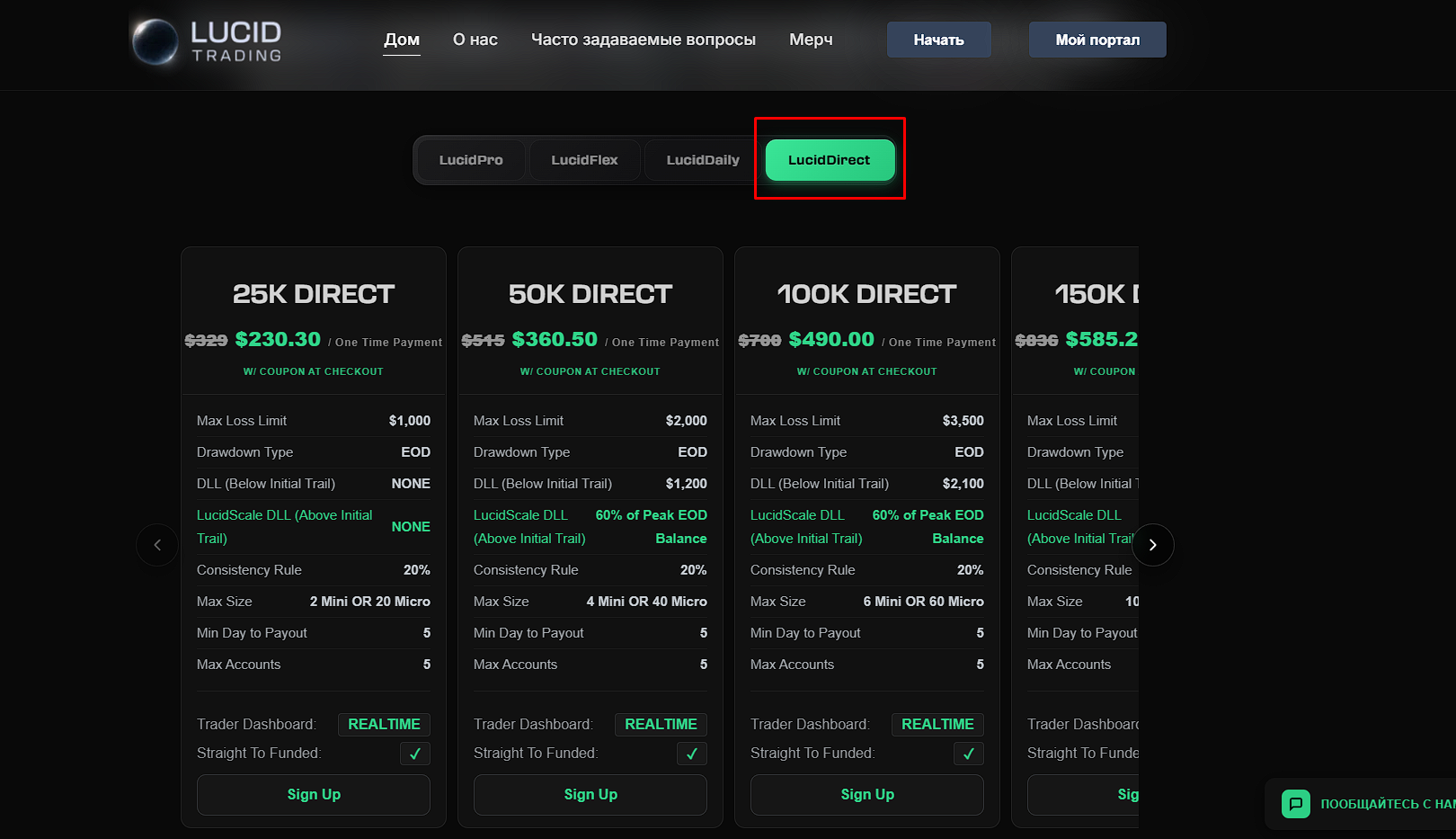The image size is (1456, 839).
Task: Open the Мерч page
Action: pos(811,40)
